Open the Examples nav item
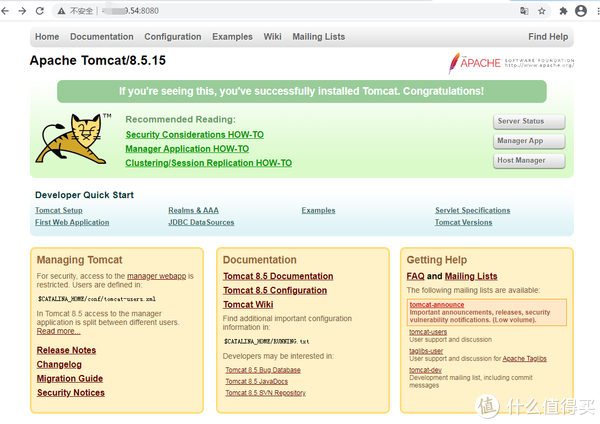This screenshot has width=600, height=424. 232,37
